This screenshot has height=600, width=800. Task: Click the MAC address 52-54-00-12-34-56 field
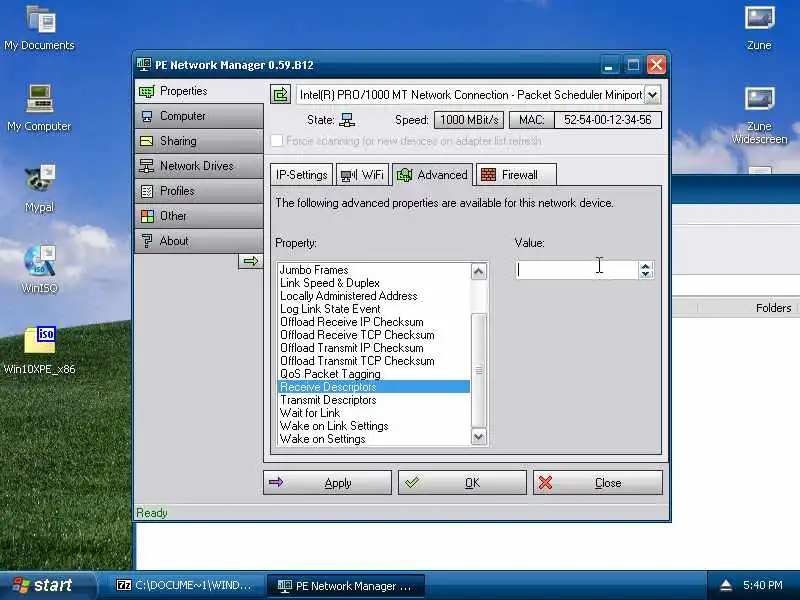[608, 120]
